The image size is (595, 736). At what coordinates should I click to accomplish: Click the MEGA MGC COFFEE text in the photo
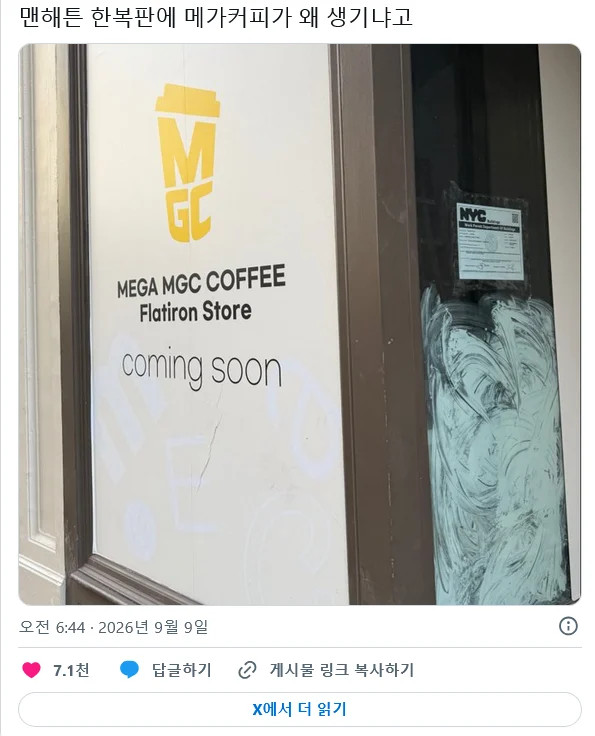pos(201,281)
